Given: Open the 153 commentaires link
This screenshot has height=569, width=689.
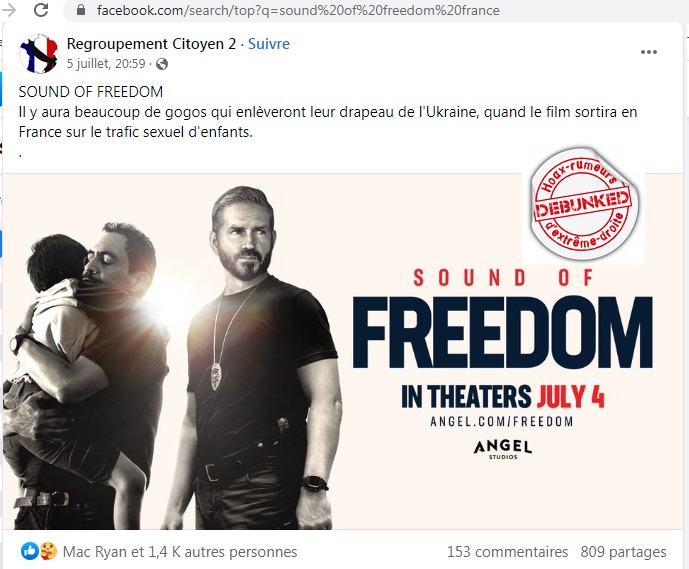Looking at the screenshot, I should pos(508,552).
